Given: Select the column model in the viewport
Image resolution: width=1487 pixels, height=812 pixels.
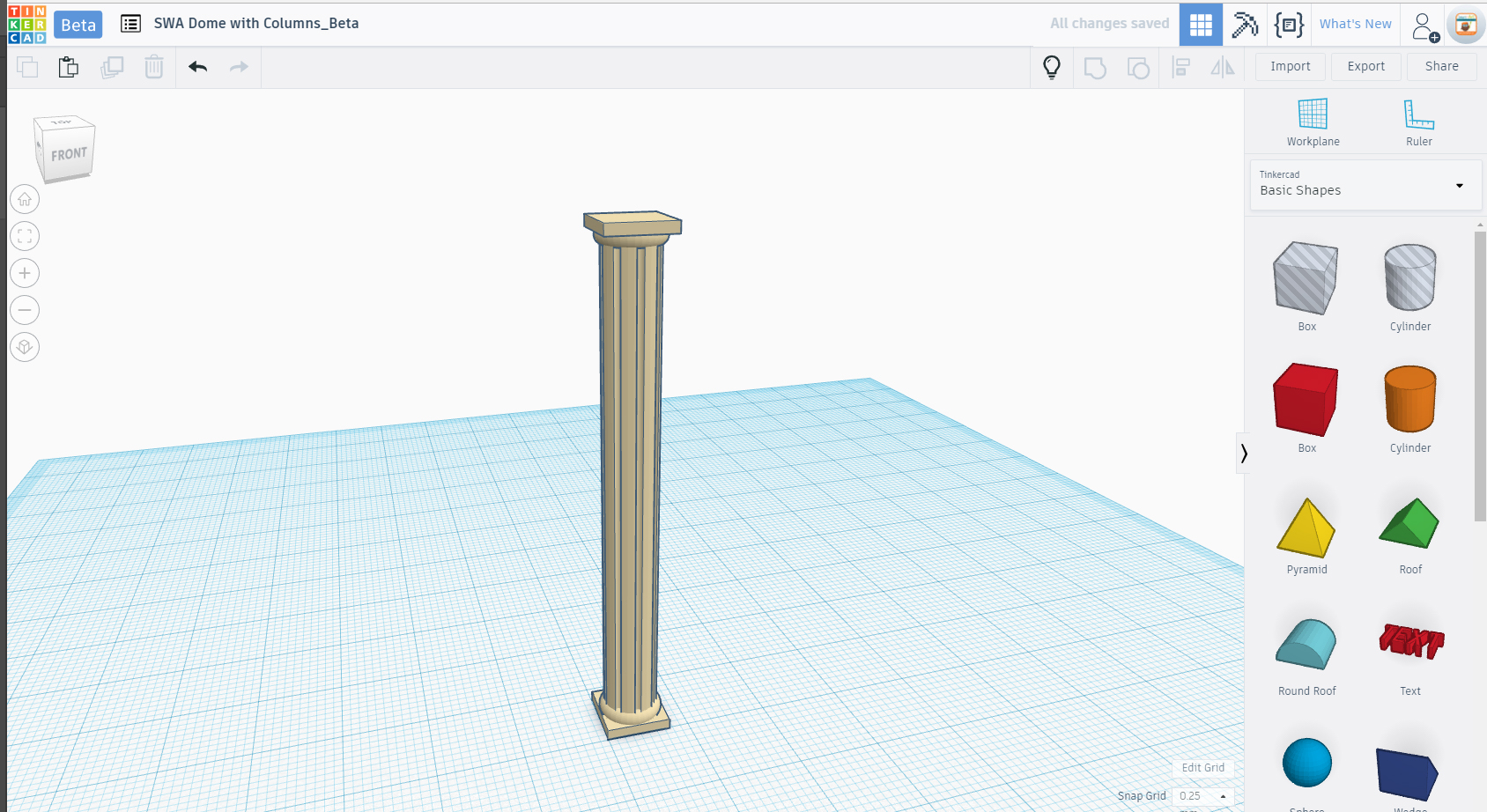Looking at the screenshot, I should coord(631,476).
